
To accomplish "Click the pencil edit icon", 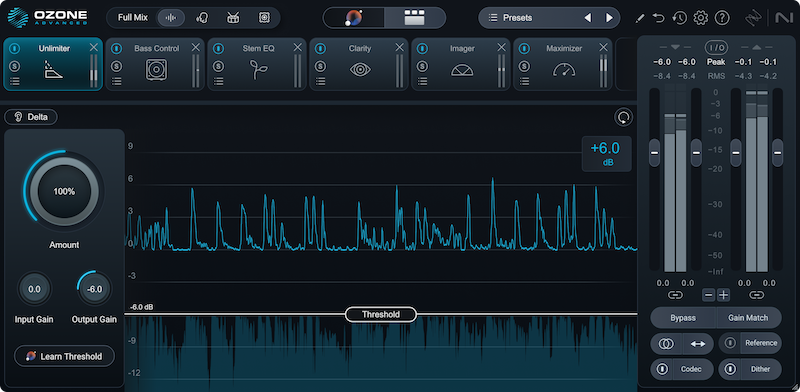I will point(640,18).
